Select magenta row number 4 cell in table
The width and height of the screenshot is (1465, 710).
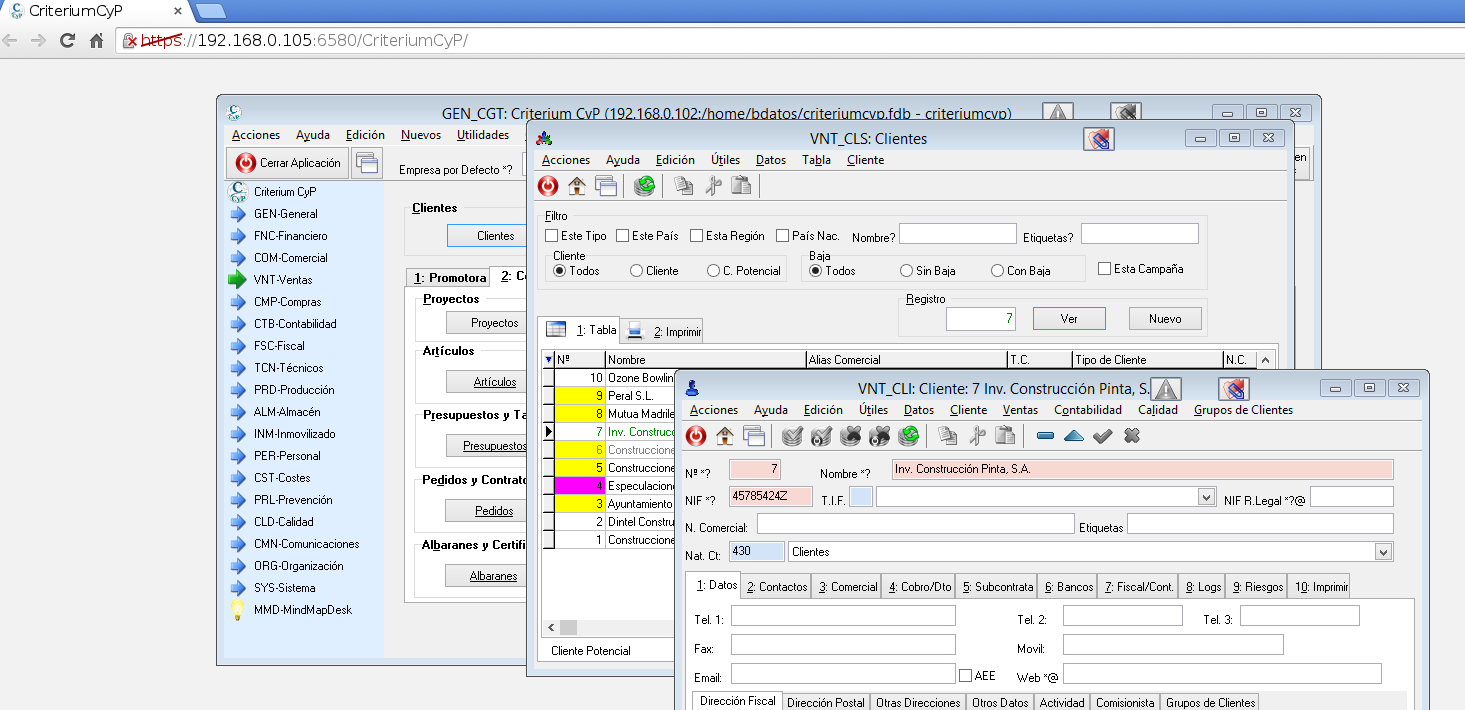pyautogui.click(x=580, y=486)
